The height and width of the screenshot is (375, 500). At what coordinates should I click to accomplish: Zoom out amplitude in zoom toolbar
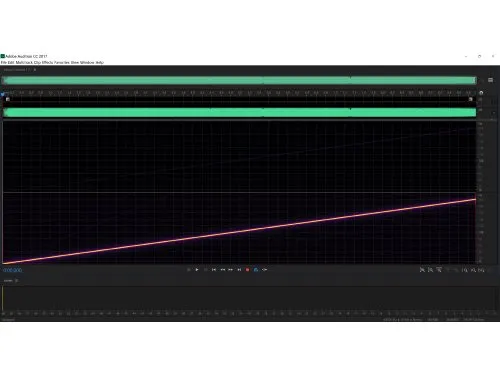430,270
